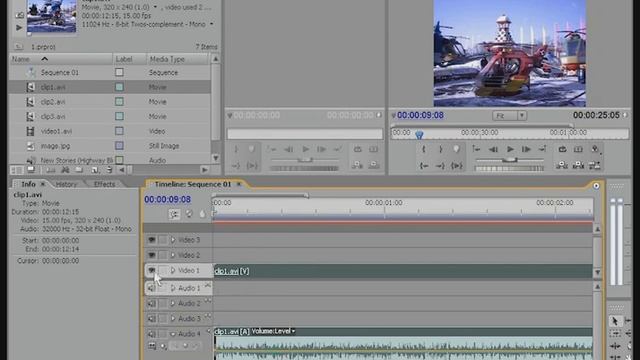Expand the Audio 2 track

[x=173, y=303]
